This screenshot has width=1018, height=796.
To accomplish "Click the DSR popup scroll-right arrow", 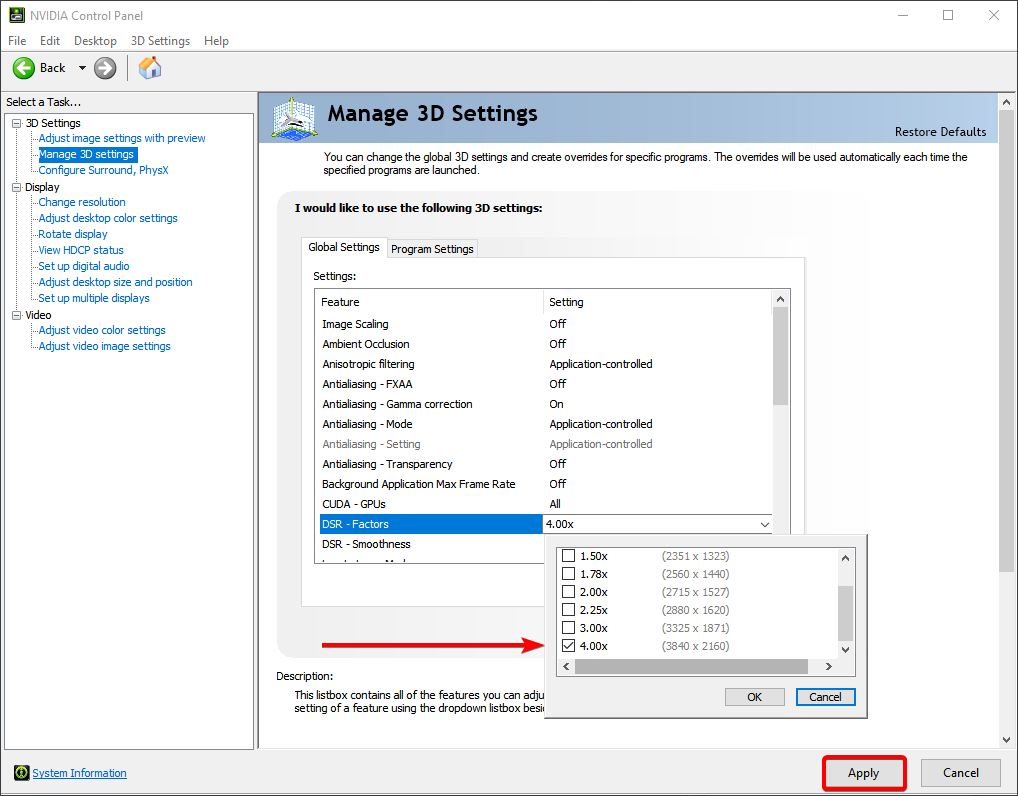I will 828,667.
